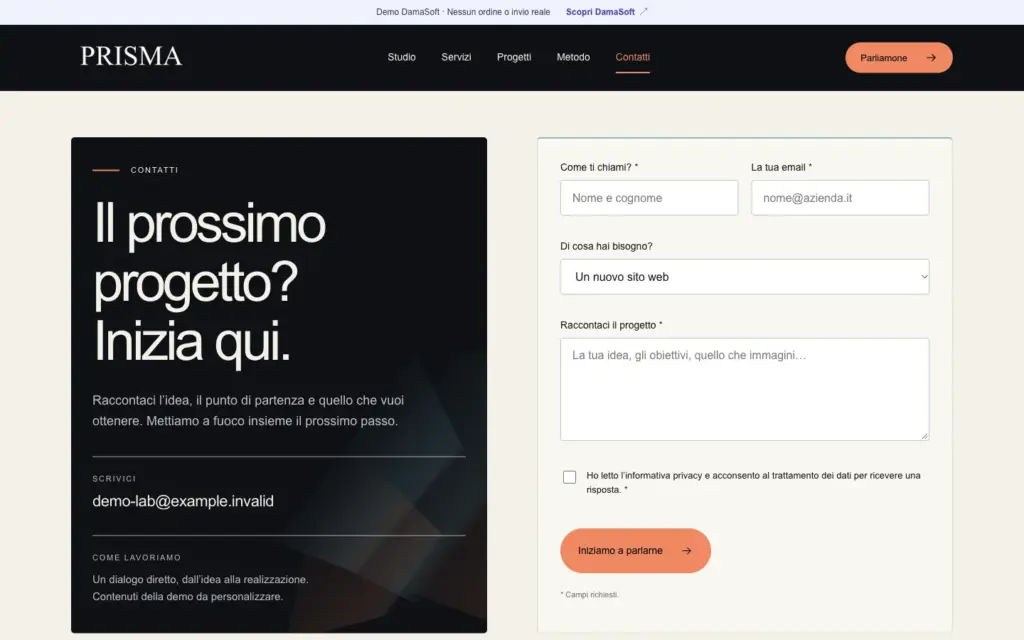Open the Di cosa hai bisogno dropdown
The image size is (1024, 640).
coord(744,277)
